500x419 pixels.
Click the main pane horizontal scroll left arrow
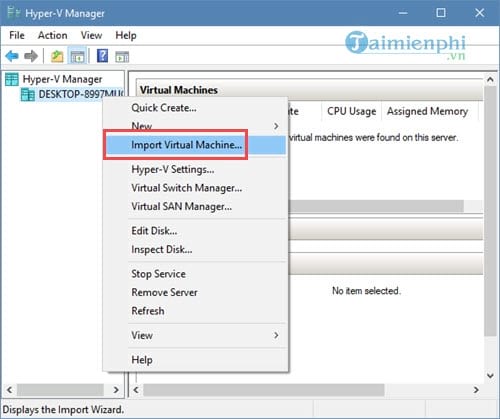136,390
